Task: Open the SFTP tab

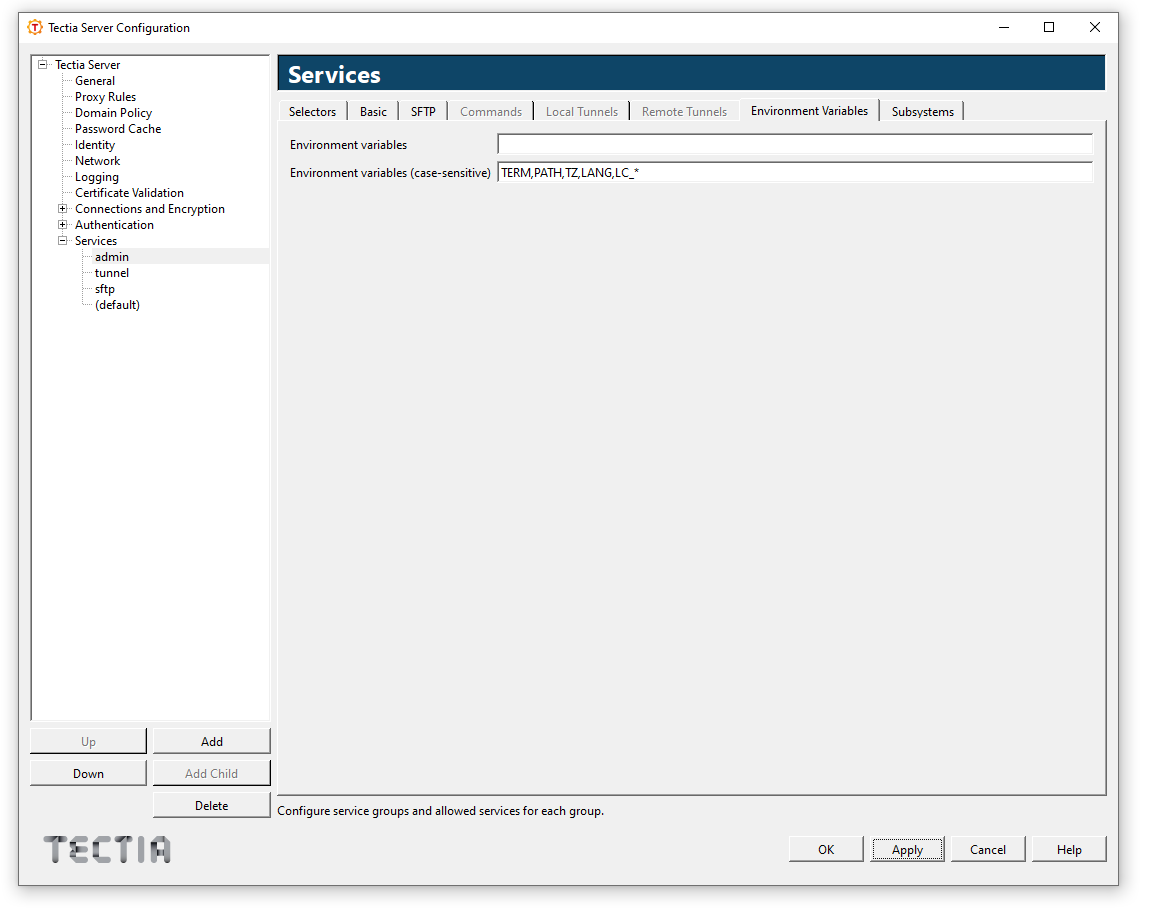Action: [423, 111]
